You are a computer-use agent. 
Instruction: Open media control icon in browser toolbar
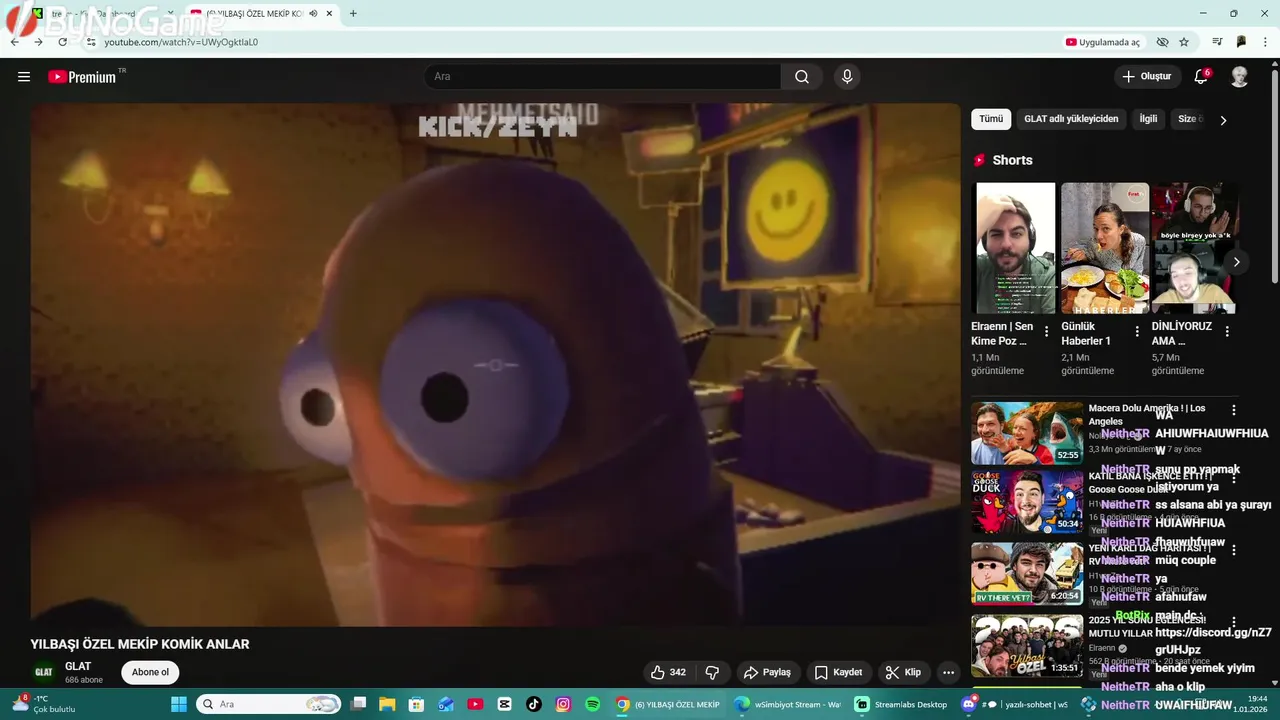click(1217, 42)
